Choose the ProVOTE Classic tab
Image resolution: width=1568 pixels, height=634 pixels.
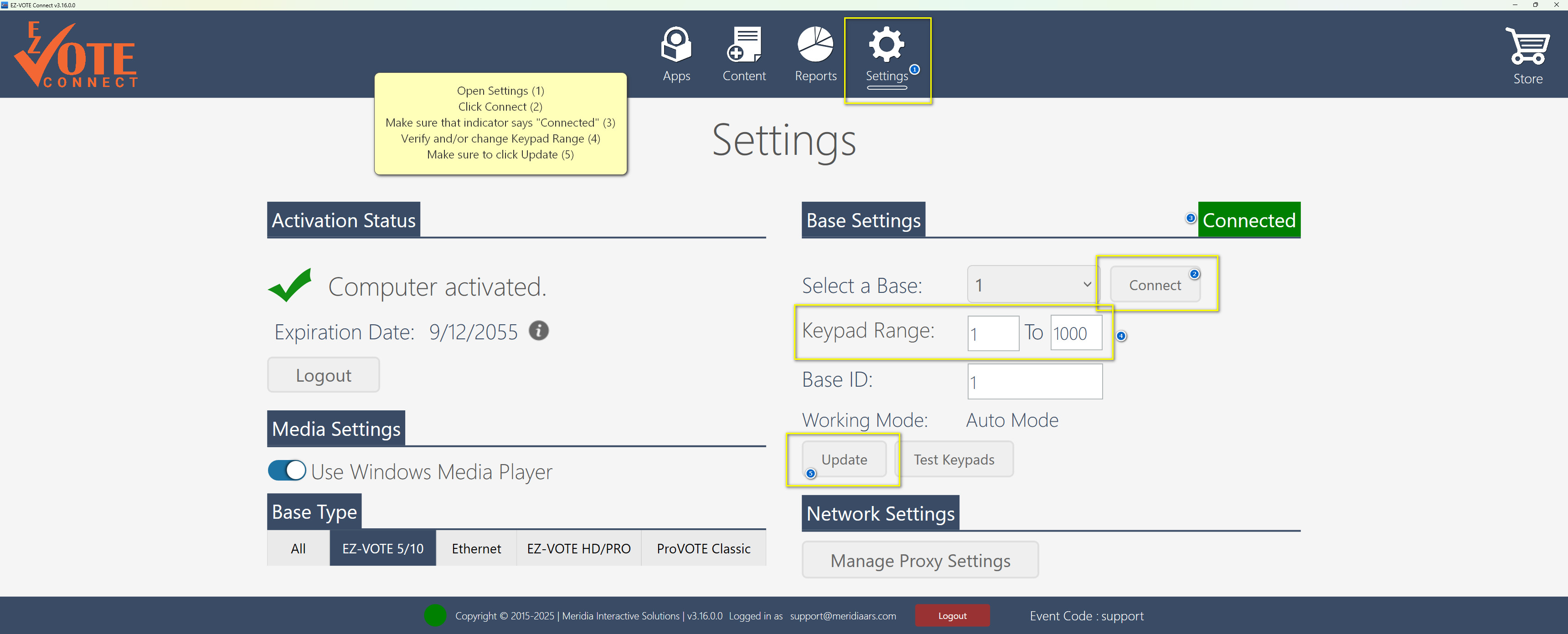703,548
